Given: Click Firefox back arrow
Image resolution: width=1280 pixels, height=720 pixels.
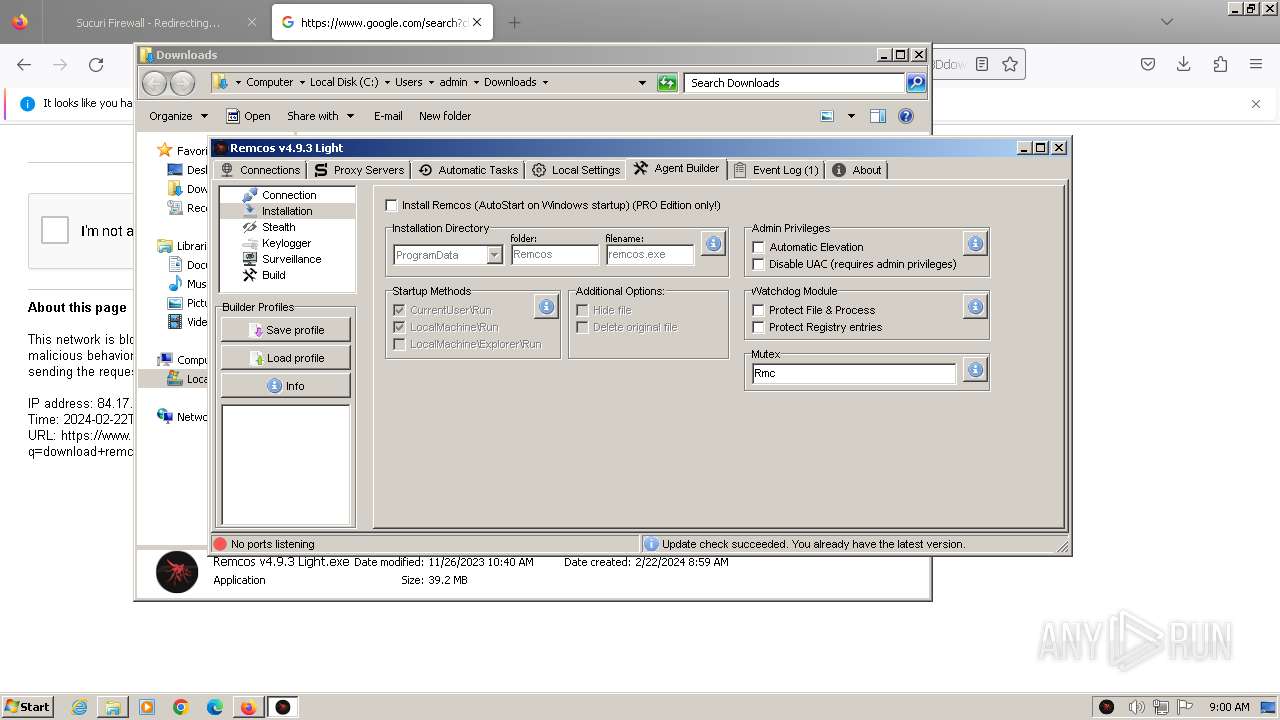Looking at the screenshot, I should 24,64.
